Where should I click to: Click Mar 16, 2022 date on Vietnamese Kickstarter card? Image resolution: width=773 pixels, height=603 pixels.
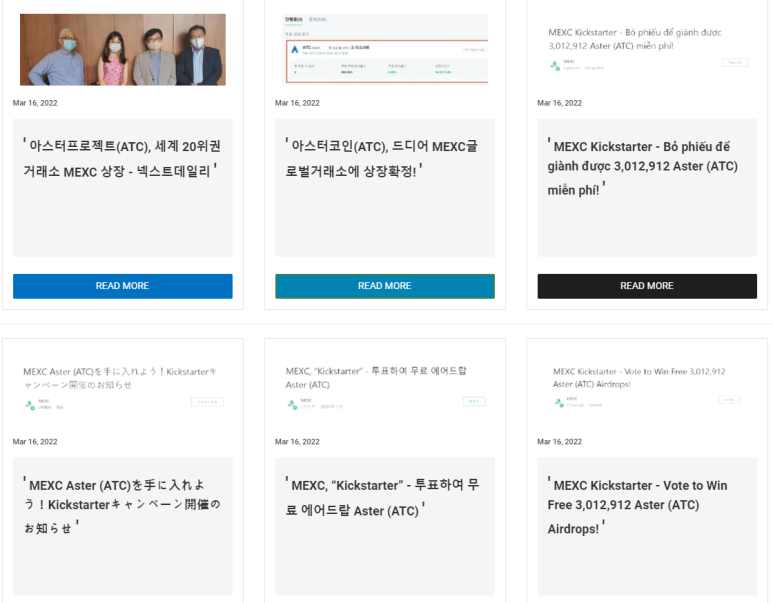560,103
